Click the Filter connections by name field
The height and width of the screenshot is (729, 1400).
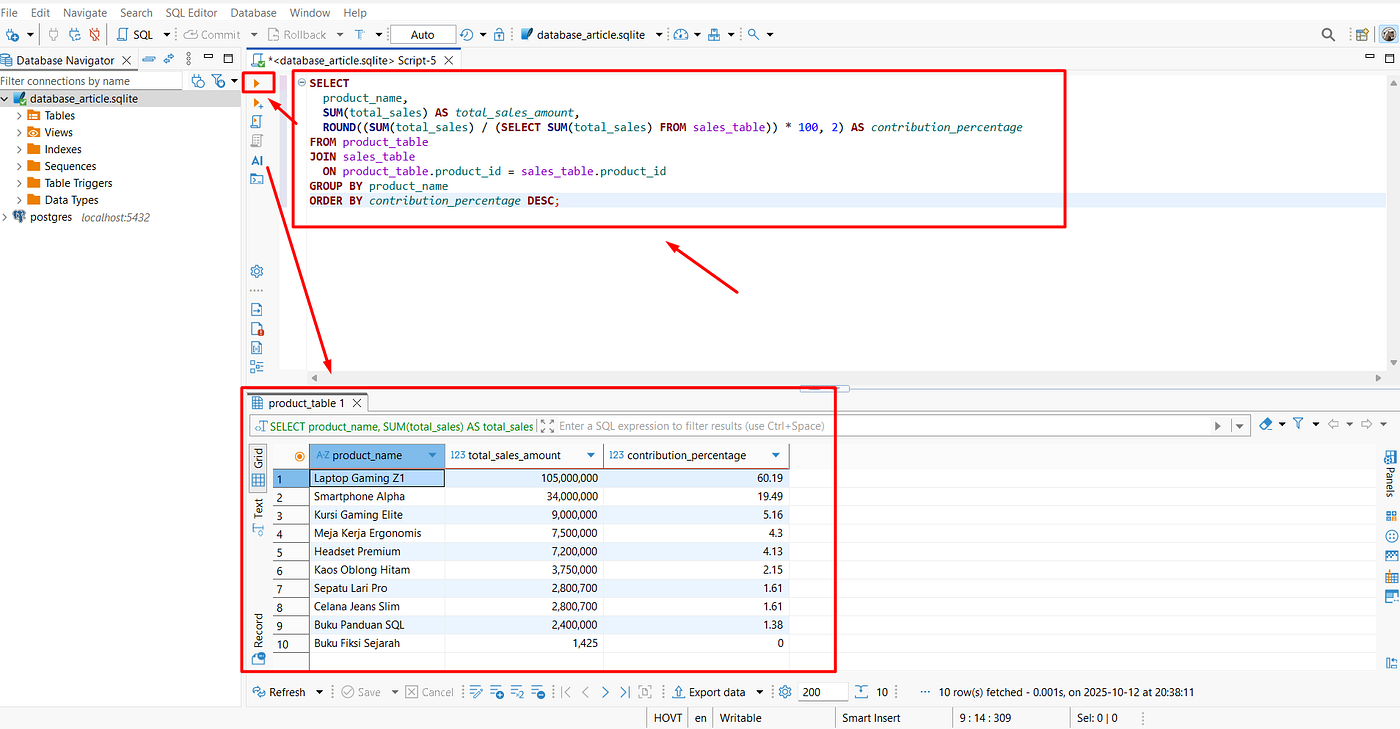click(91, 81)
